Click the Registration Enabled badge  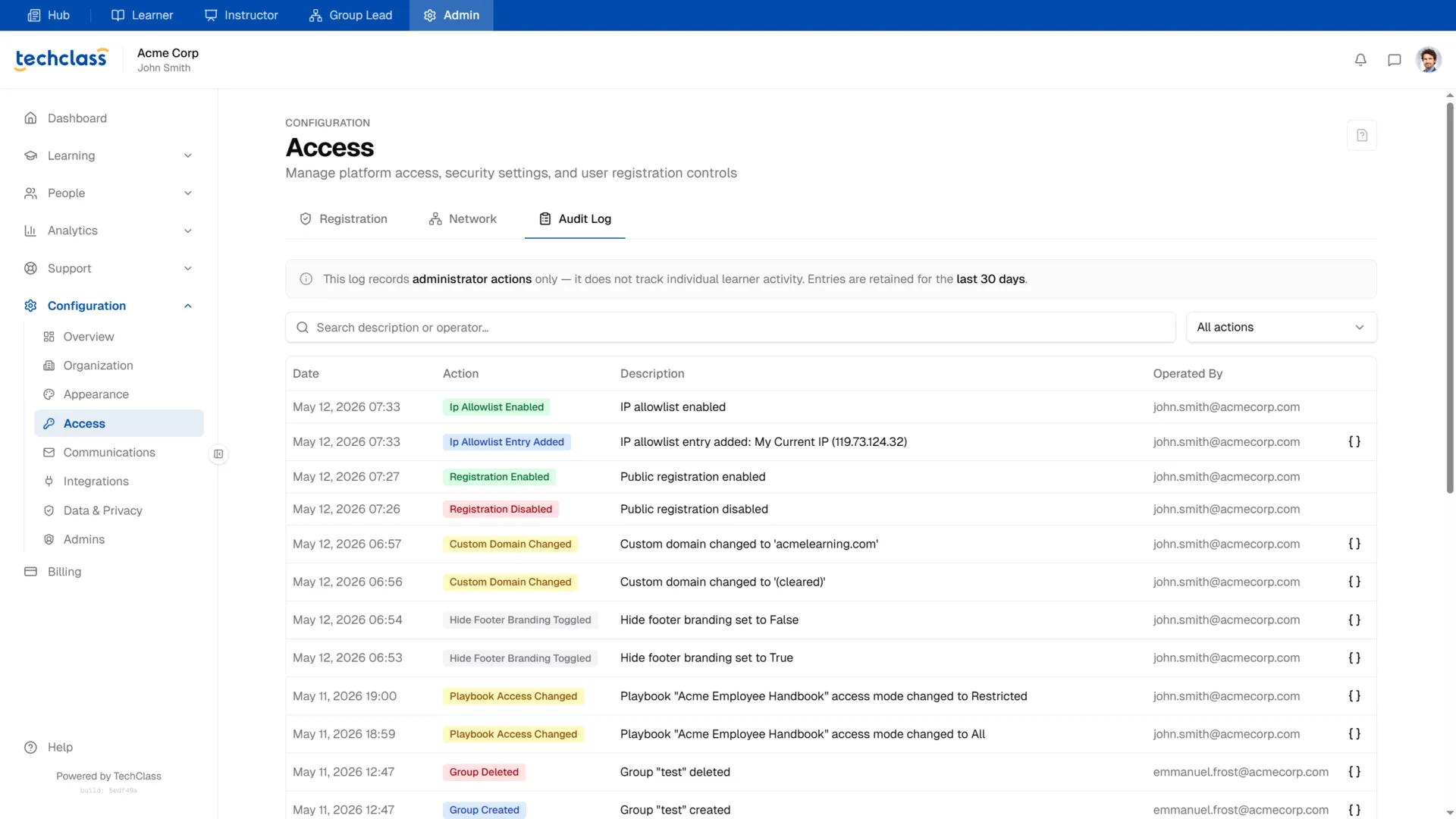(x=499, y=477)
